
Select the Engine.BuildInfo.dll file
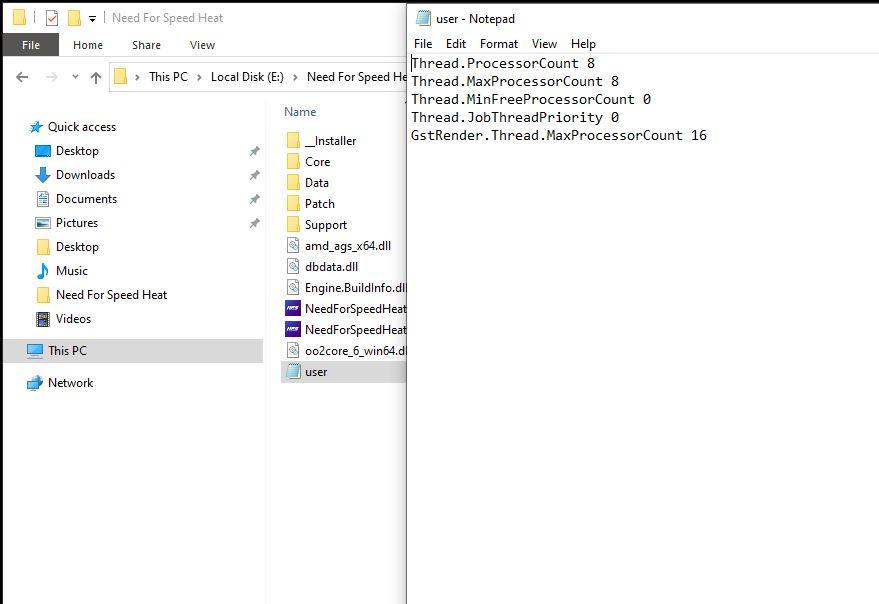tap(355, 288)
